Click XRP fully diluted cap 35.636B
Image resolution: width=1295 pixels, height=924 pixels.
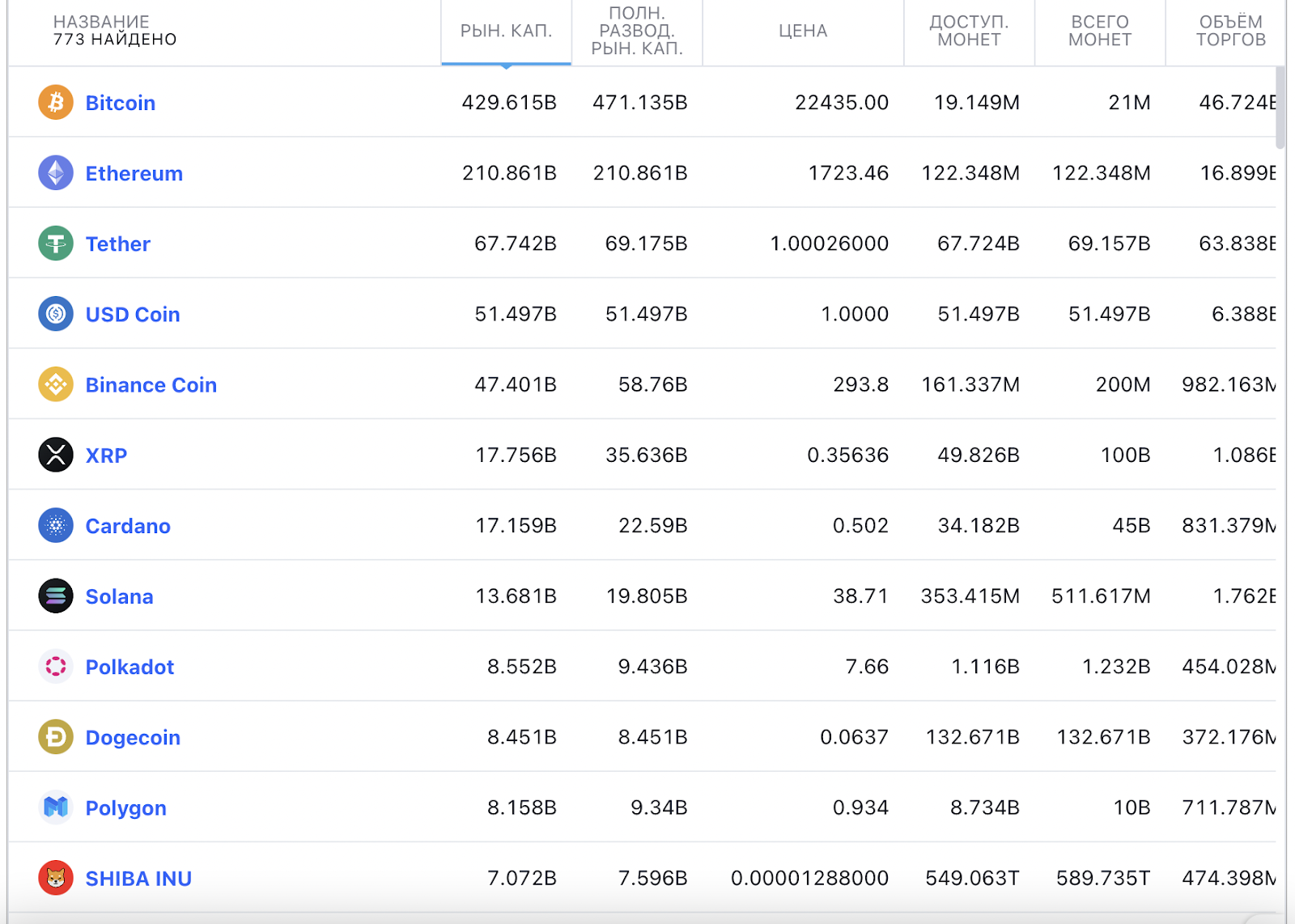[x=647, y=456]
